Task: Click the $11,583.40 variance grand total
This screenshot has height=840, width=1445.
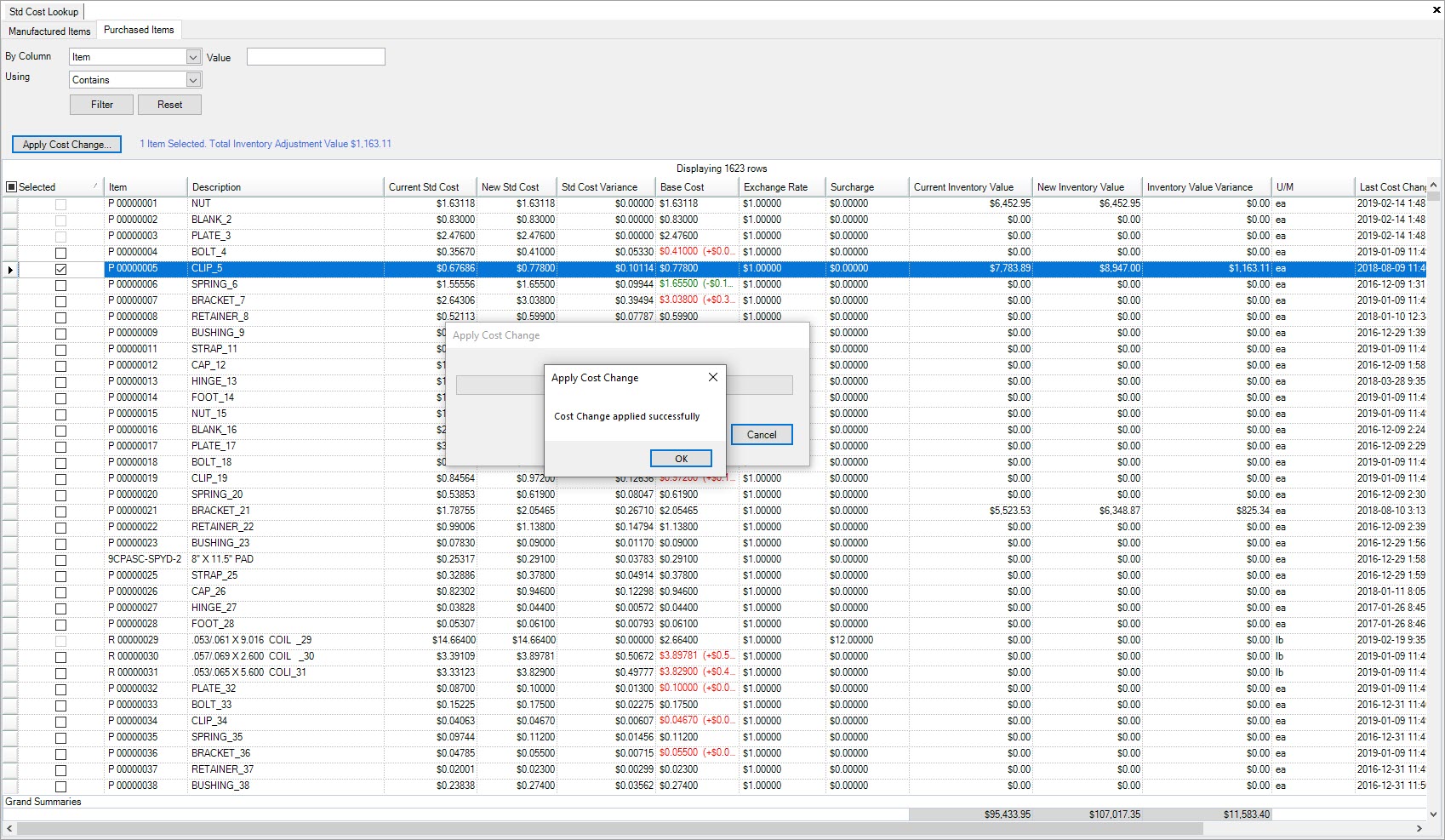Action: 1207,815
